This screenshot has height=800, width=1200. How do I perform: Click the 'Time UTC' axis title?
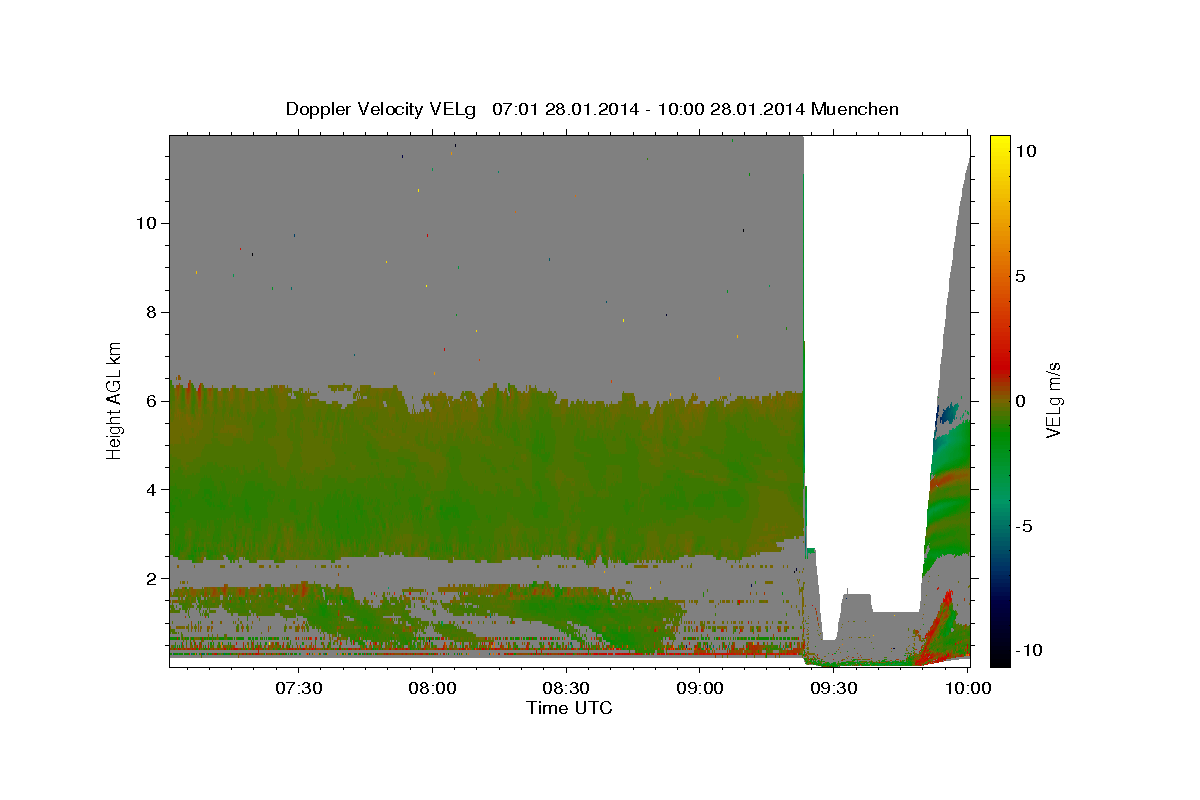point(569,708)
